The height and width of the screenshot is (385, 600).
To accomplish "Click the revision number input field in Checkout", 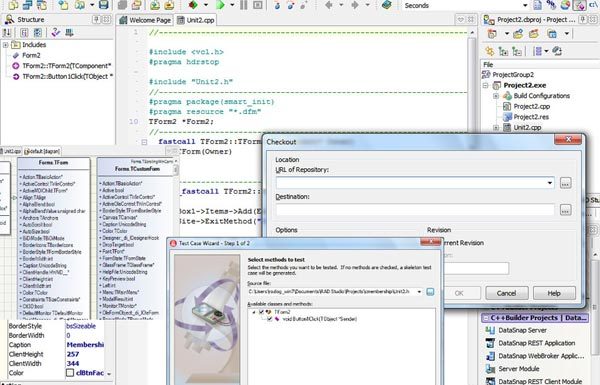I will 476,268.
